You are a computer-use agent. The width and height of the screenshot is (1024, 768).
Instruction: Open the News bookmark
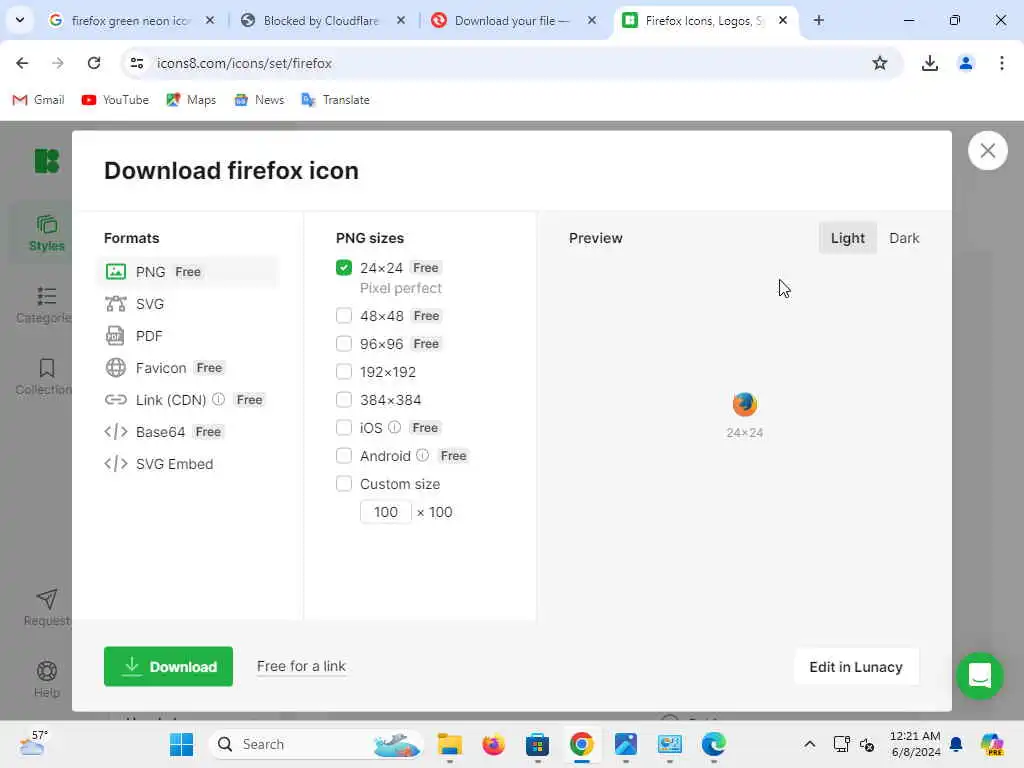(x=259, y=100)
